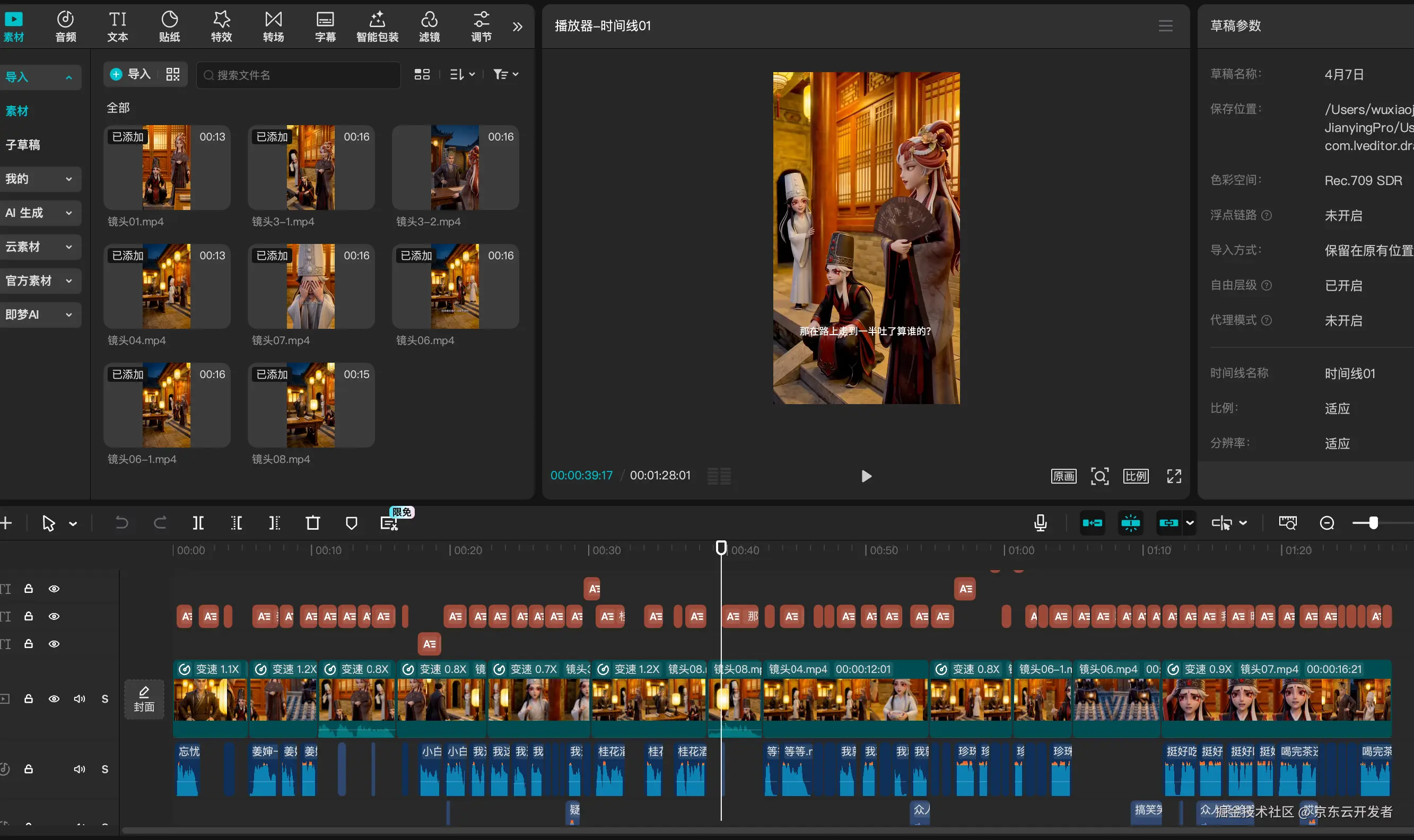Split the clip at playhead

tap(198, 522)
